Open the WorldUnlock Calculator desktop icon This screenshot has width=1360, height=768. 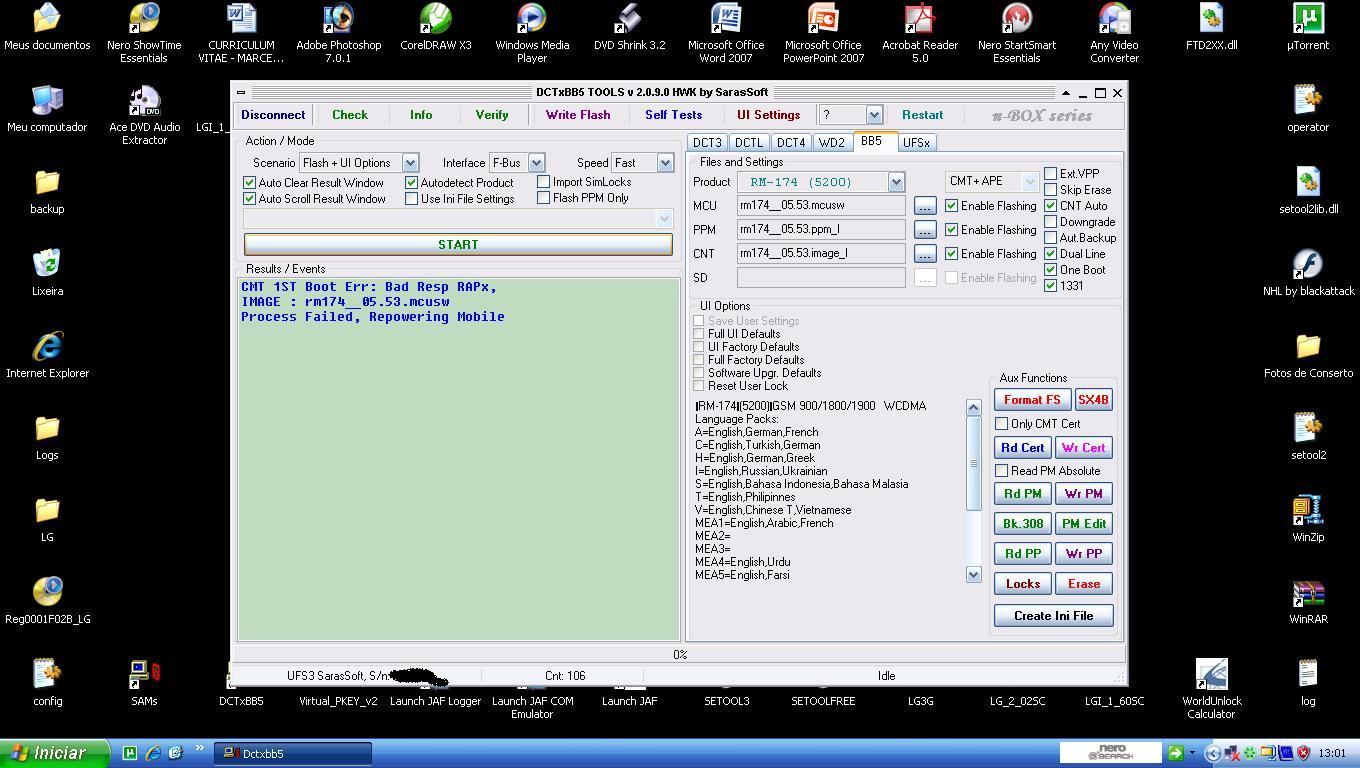coord(1211,688)
